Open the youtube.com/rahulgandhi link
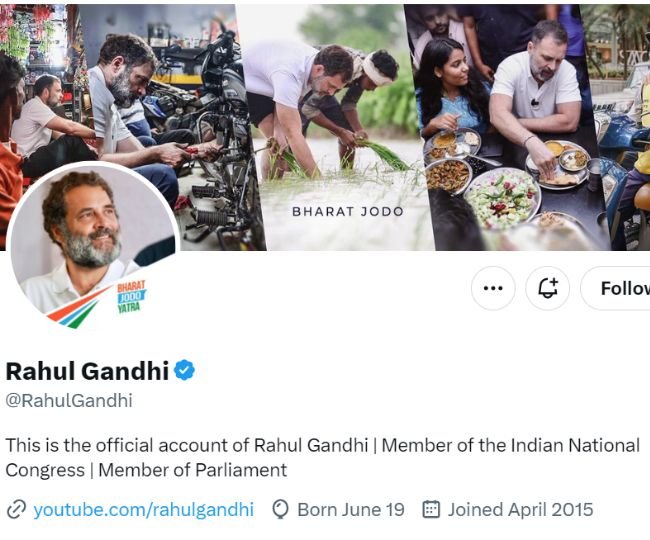This screenshot has height=540, width=650. 143,509
